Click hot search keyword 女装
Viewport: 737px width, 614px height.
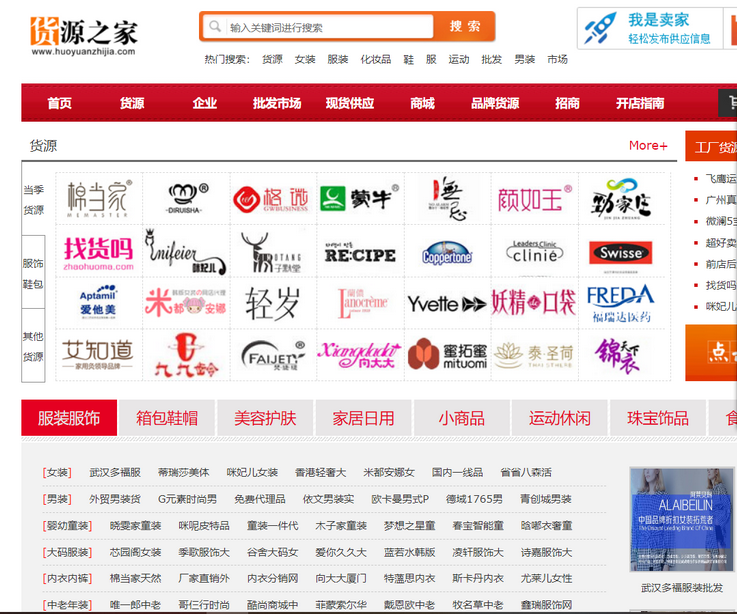[305, 60]
